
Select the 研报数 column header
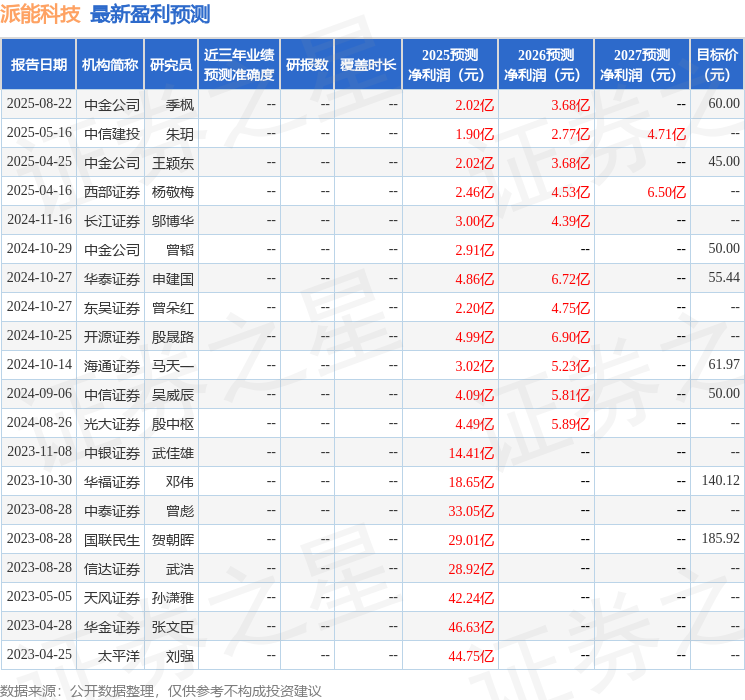coord(307,65)
